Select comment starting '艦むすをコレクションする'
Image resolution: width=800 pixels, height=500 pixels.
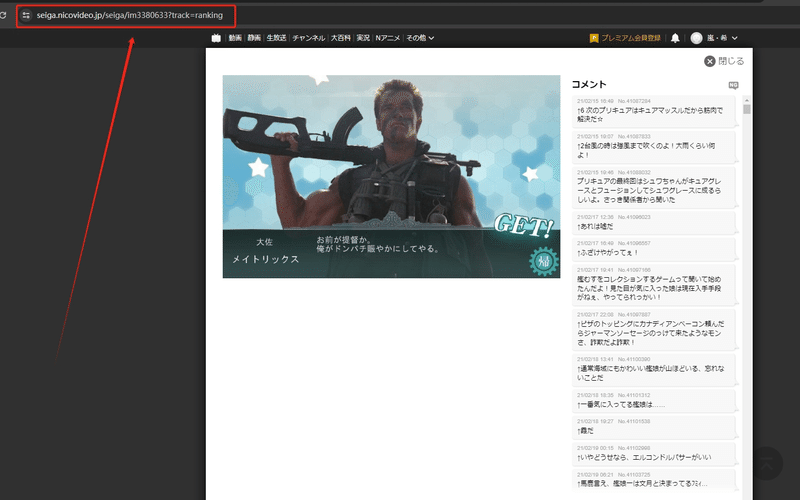click(654, 284)
